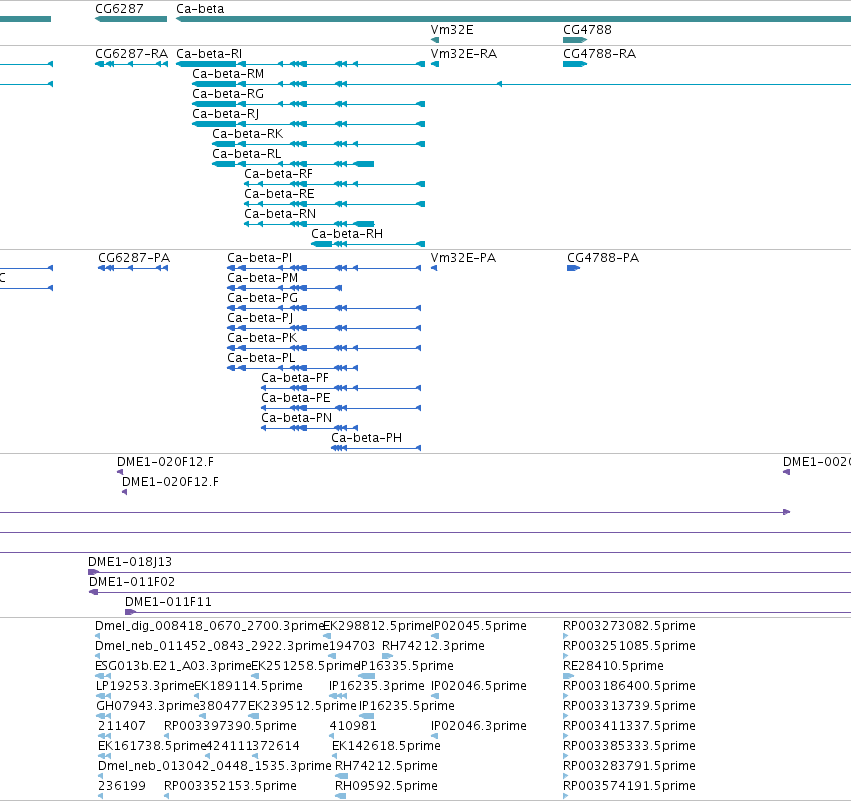Click transcript label Ca-beta-RG
The image size is (851, 801).
pyautogui.click(x=228, y=94)
